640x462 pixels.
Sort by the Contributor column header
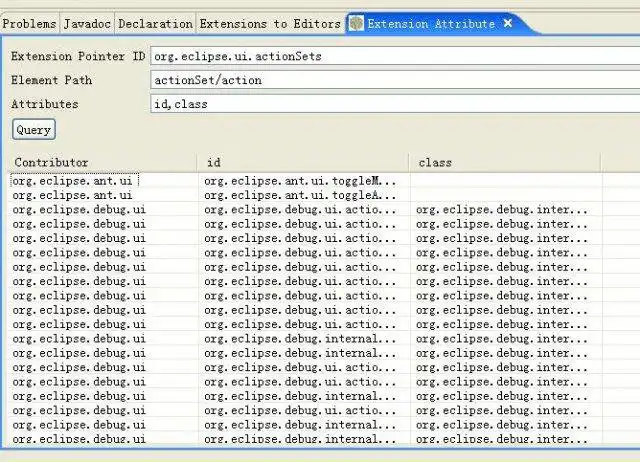pyautogui.click(x=102, y=162)
